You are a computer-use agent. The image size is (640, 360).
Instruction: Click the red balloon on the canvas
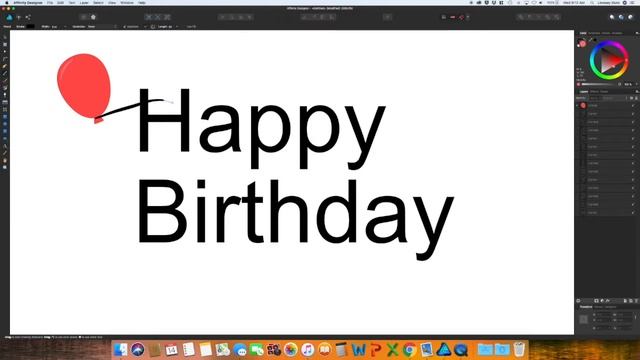pyautogui.click(x=84, y=85)
